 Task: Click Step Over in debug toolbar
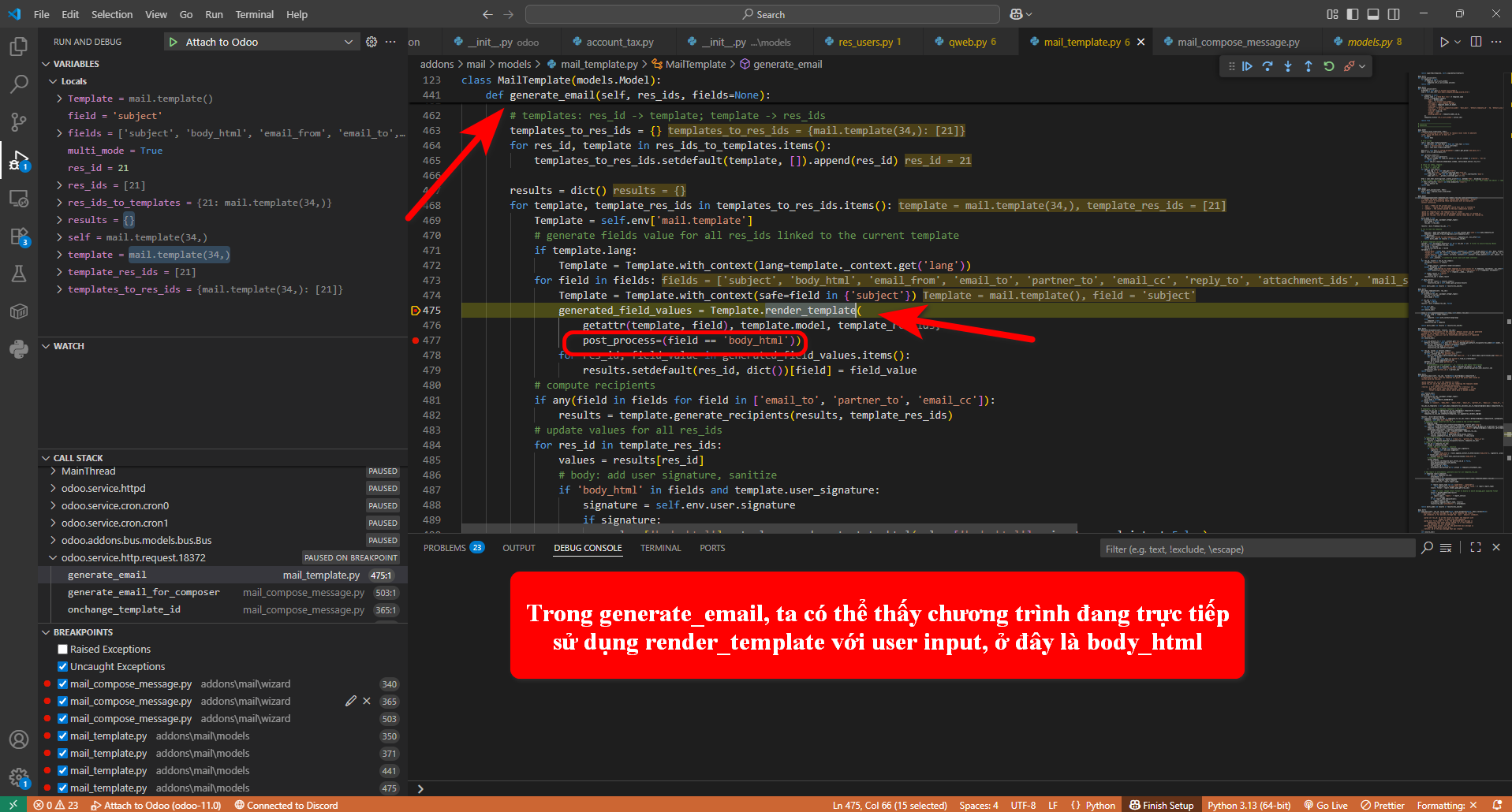[x=1267, y=67]
